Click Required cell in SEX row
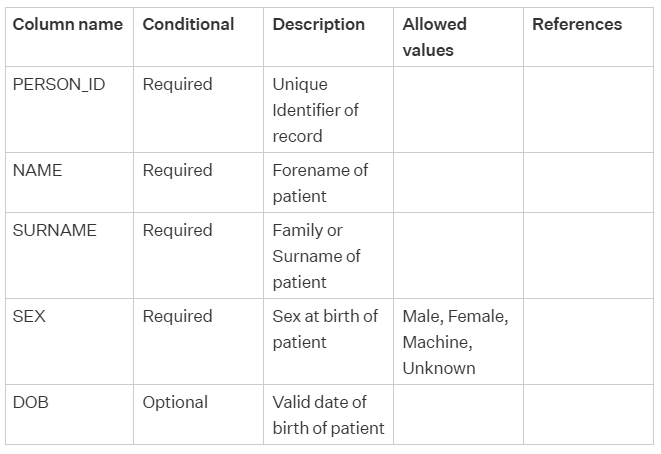 (x=199, y=341)
